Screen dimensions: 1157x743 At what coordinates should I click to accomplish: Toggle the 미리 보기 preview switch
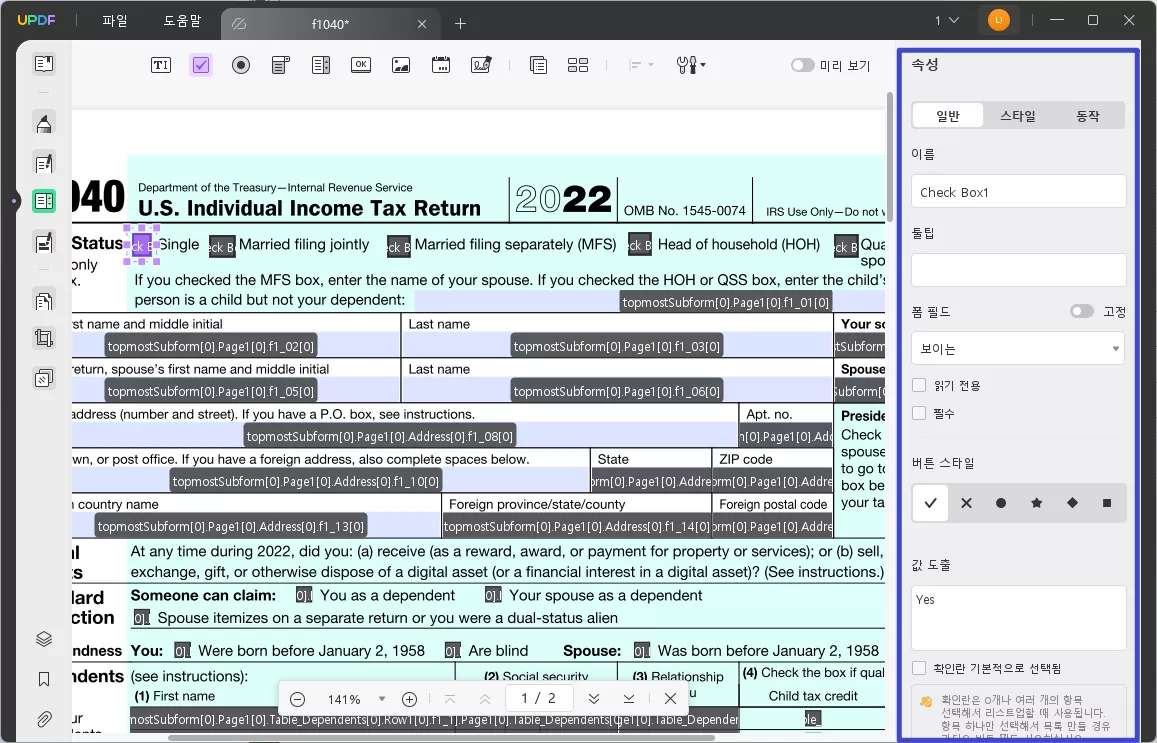(803, 65)
